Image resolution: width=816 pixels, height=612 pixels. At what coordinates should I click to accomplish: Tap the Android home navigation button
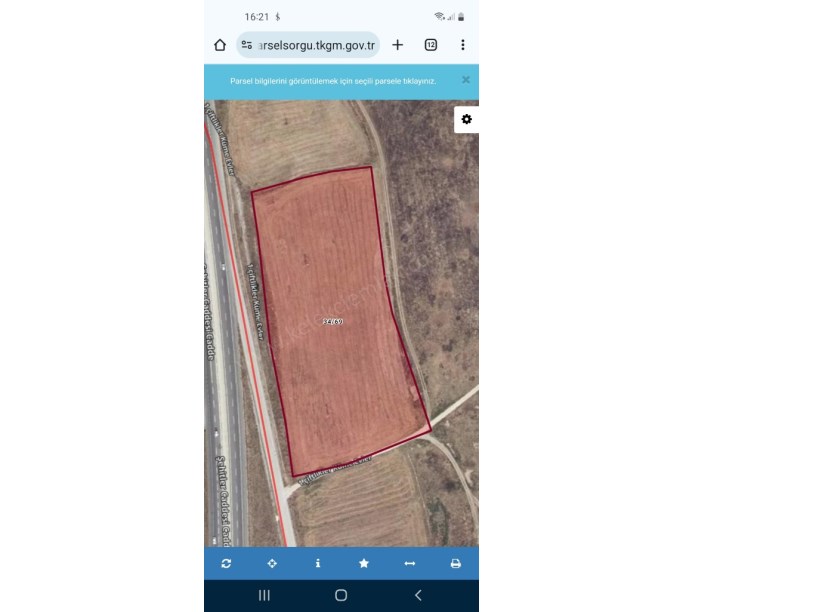point(341,595)
